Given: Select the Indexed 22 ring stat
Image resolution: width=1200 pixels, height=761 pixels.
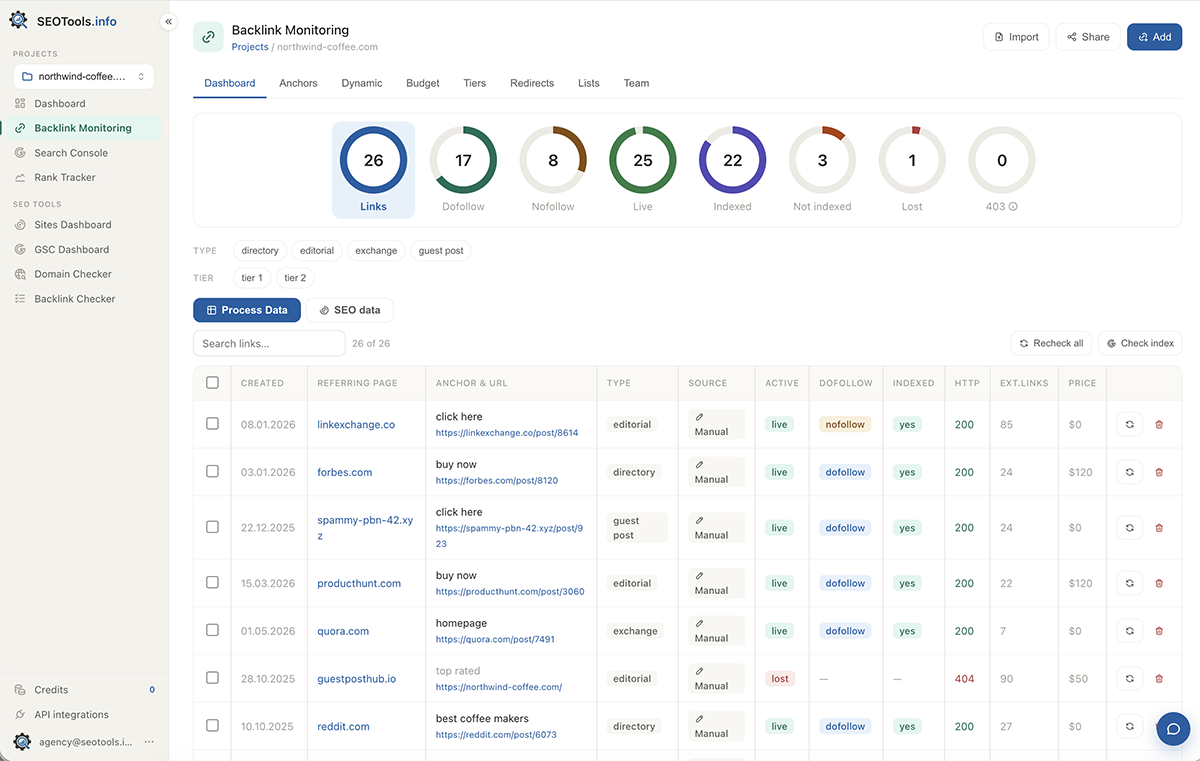Looking at the screenshot, I should 733,170.
